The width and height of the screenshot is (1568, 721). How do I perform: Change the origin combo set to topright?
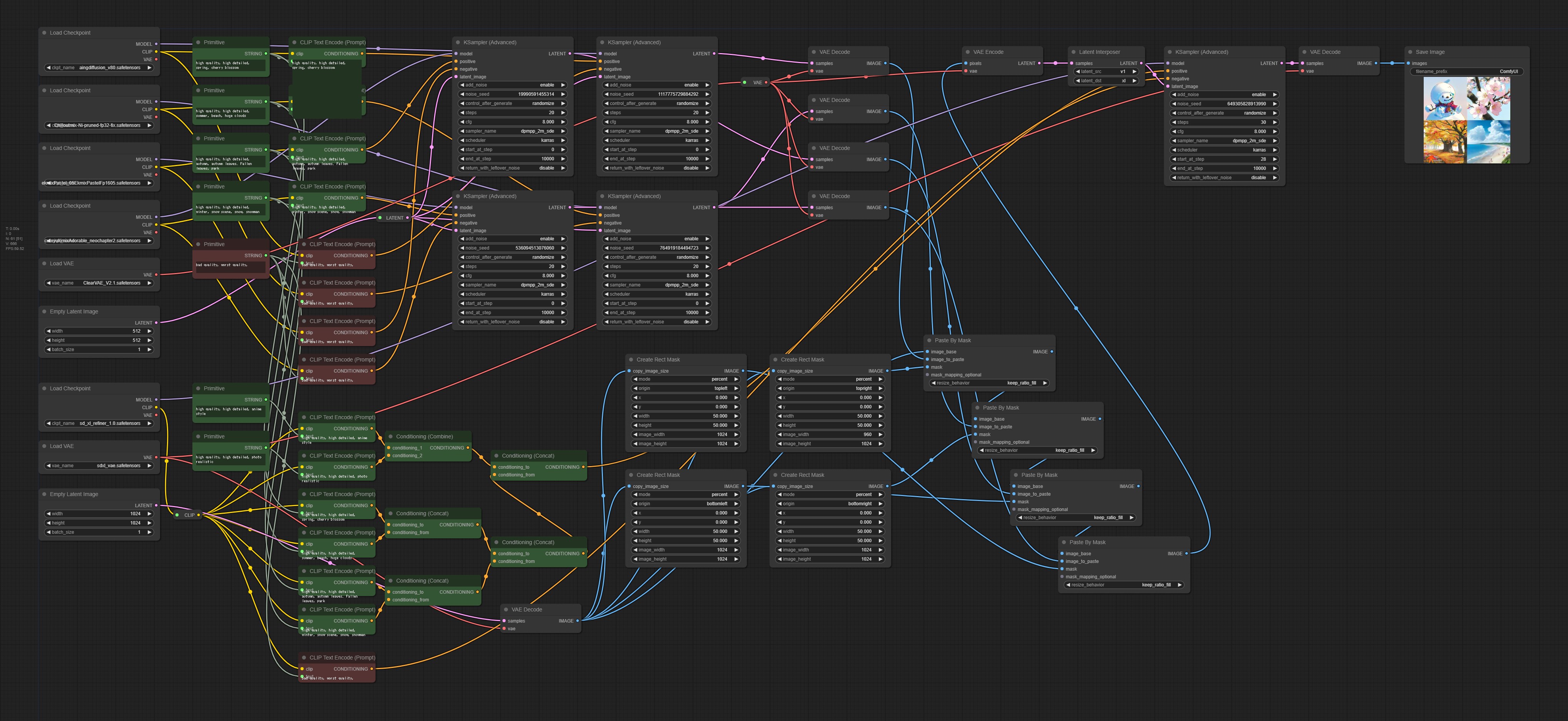[829, 388]
